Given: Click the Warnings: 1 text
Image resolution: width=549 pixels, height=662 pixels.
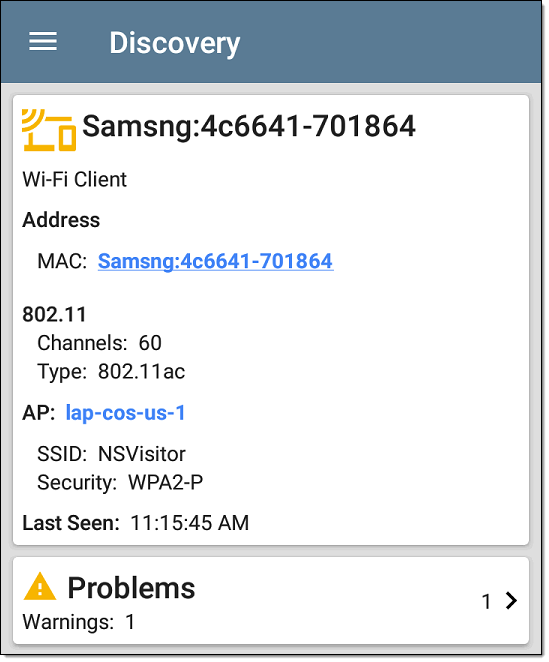Looking at the screenshot, I should point(79,622).
